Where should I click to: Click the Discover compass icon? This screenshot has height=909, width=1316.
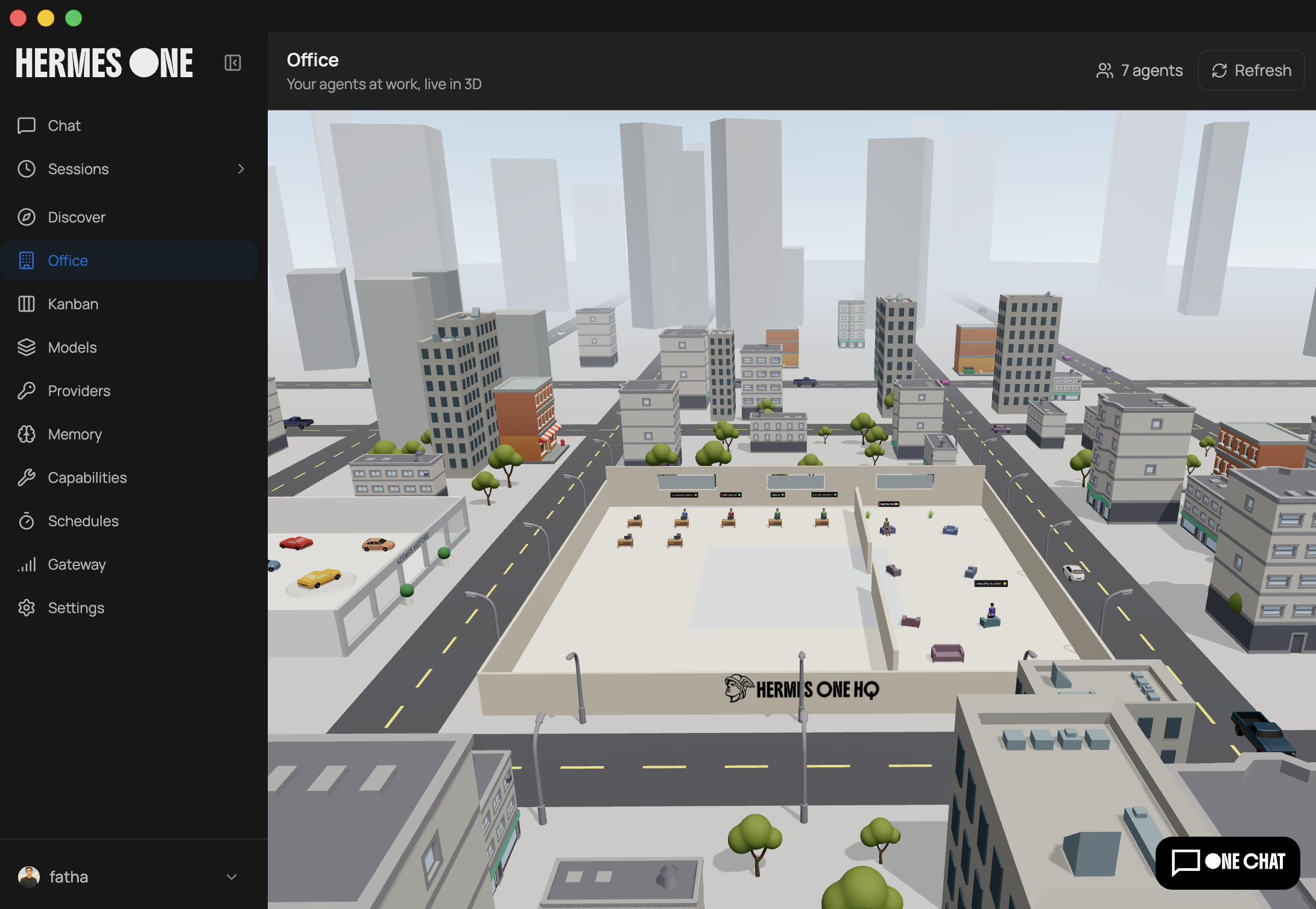click(x=27, y=217)
